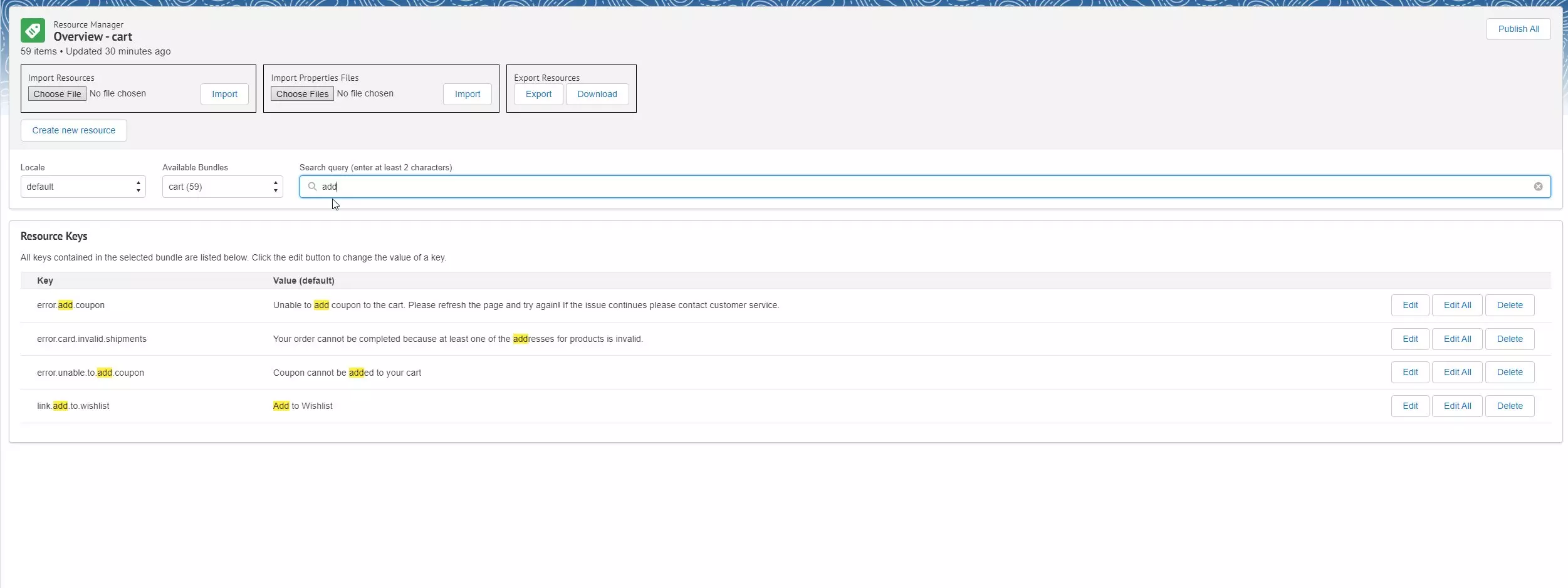Click the Resource Manager tag icon
Viewport: 1568px width, 588px height.
click(33, 30)
